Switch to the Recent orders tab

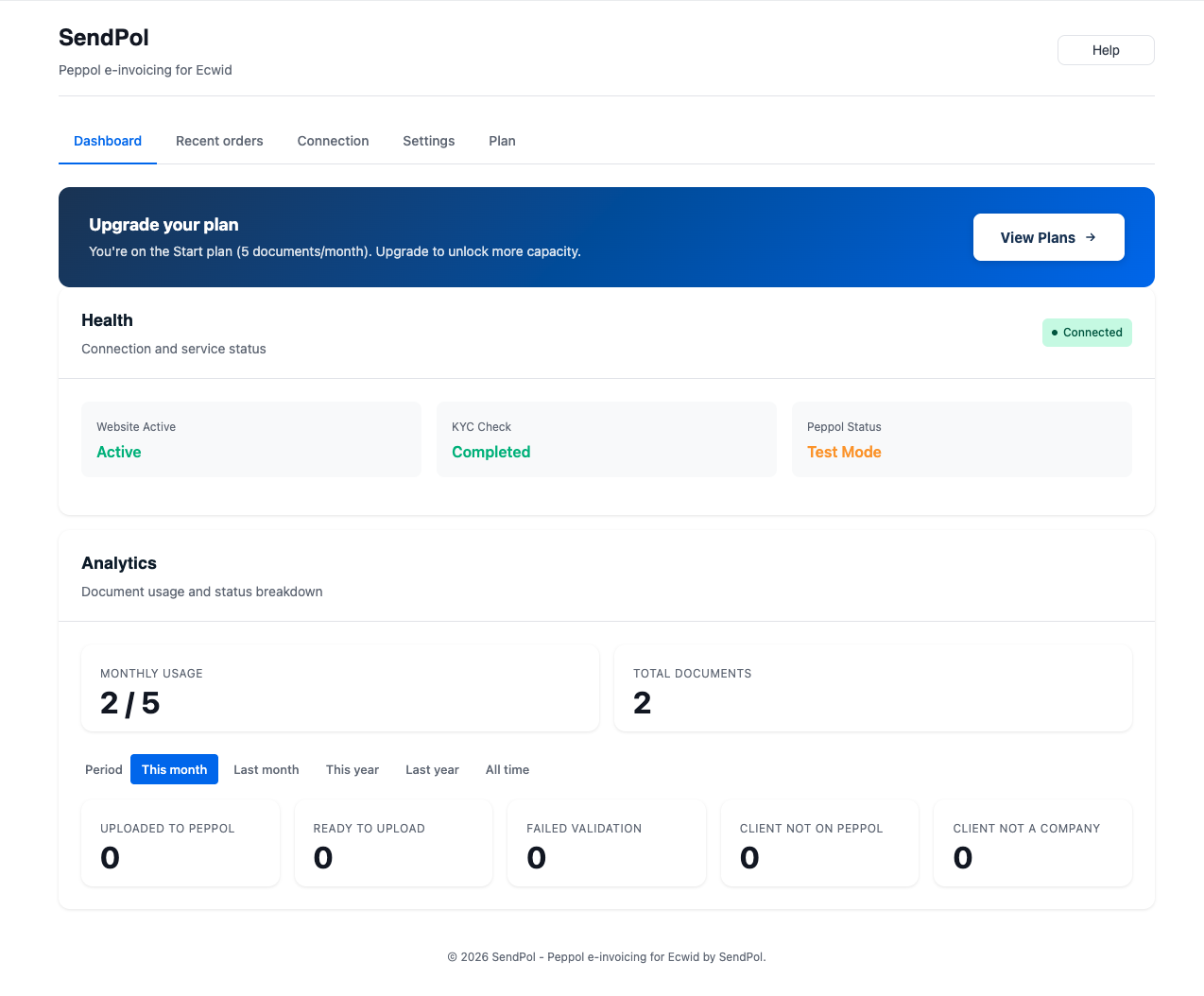(219, 141)
